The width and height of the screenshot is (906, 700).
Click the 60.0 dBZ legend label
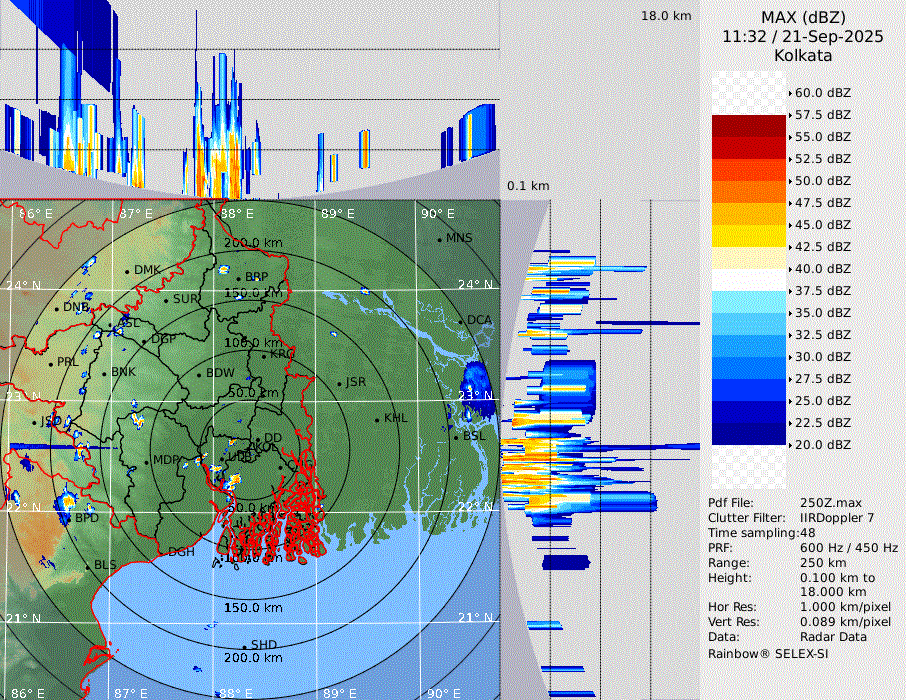click(x=822, y=93)
